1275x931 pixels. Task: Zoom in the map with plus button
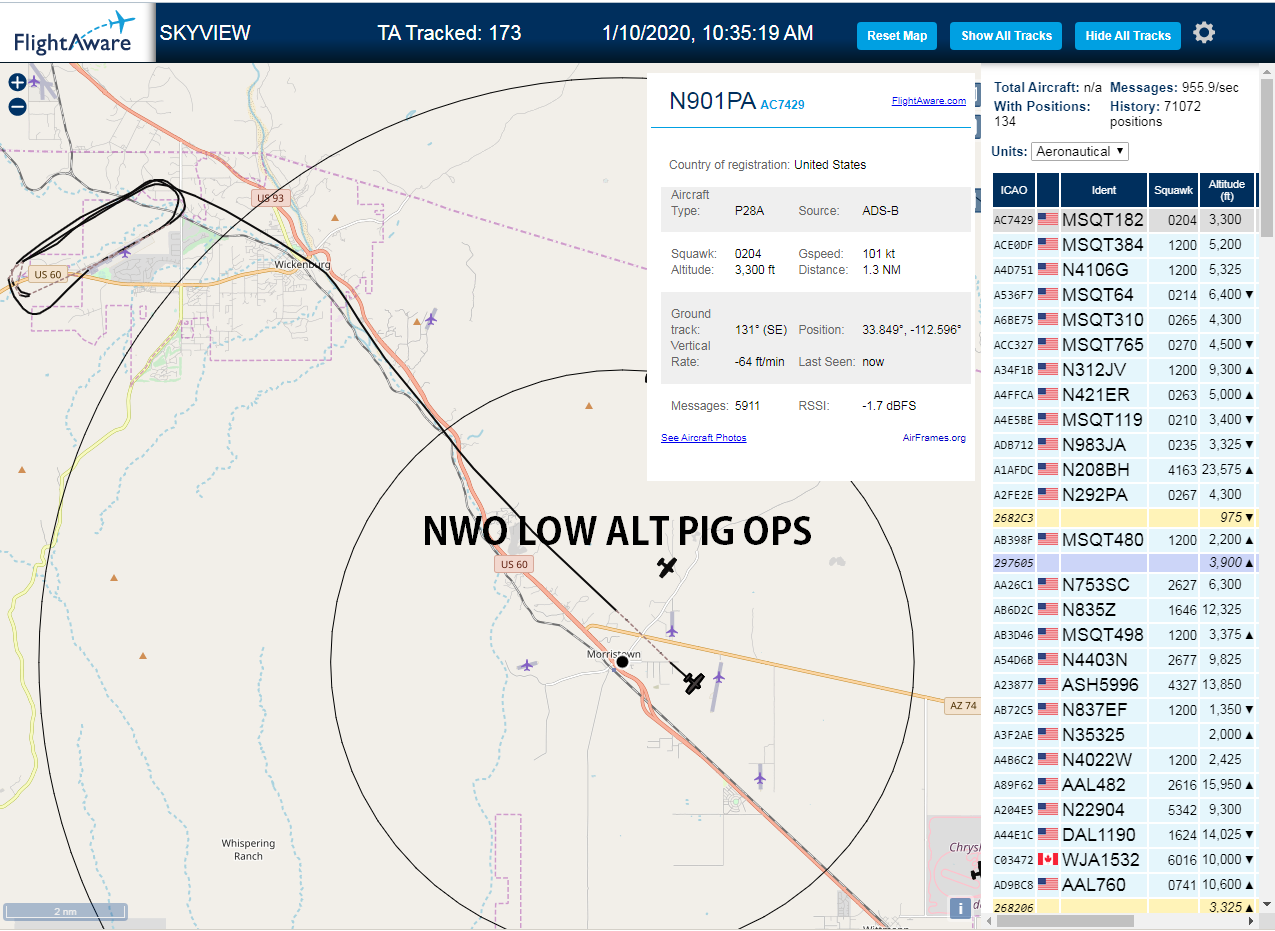click(x=17, y=83)
